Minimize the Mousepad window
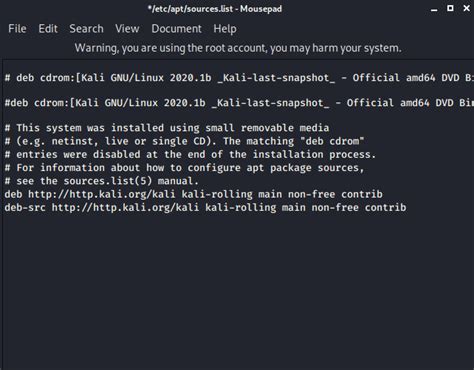 (x=434, y=10)
